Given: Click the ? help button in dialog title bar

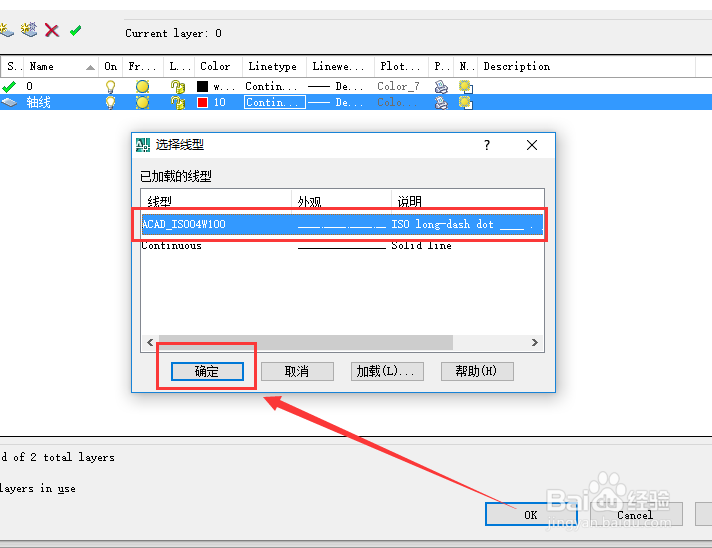Looking at the screenshot, I should pyautogui.click(x=487, y=145).
